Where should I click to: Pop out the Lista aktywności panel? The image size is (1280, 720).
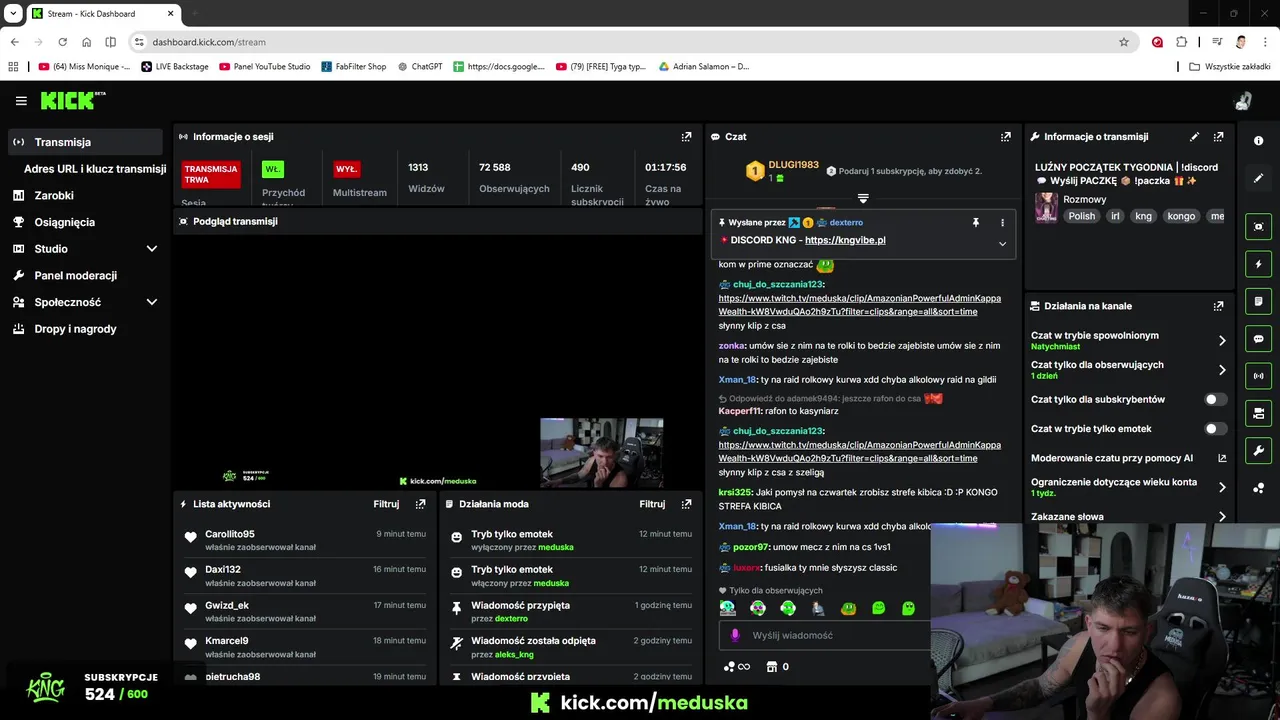coord(420,504)
